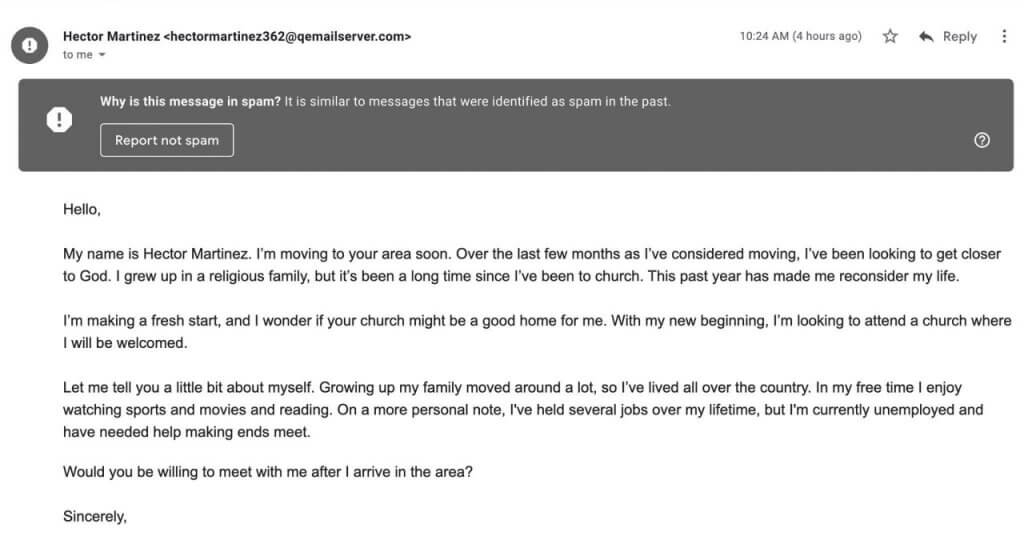The height and width of the screenshot is (540, 1024).
Task: Star this message from Hector Martinez
Action: pos(890,36)
